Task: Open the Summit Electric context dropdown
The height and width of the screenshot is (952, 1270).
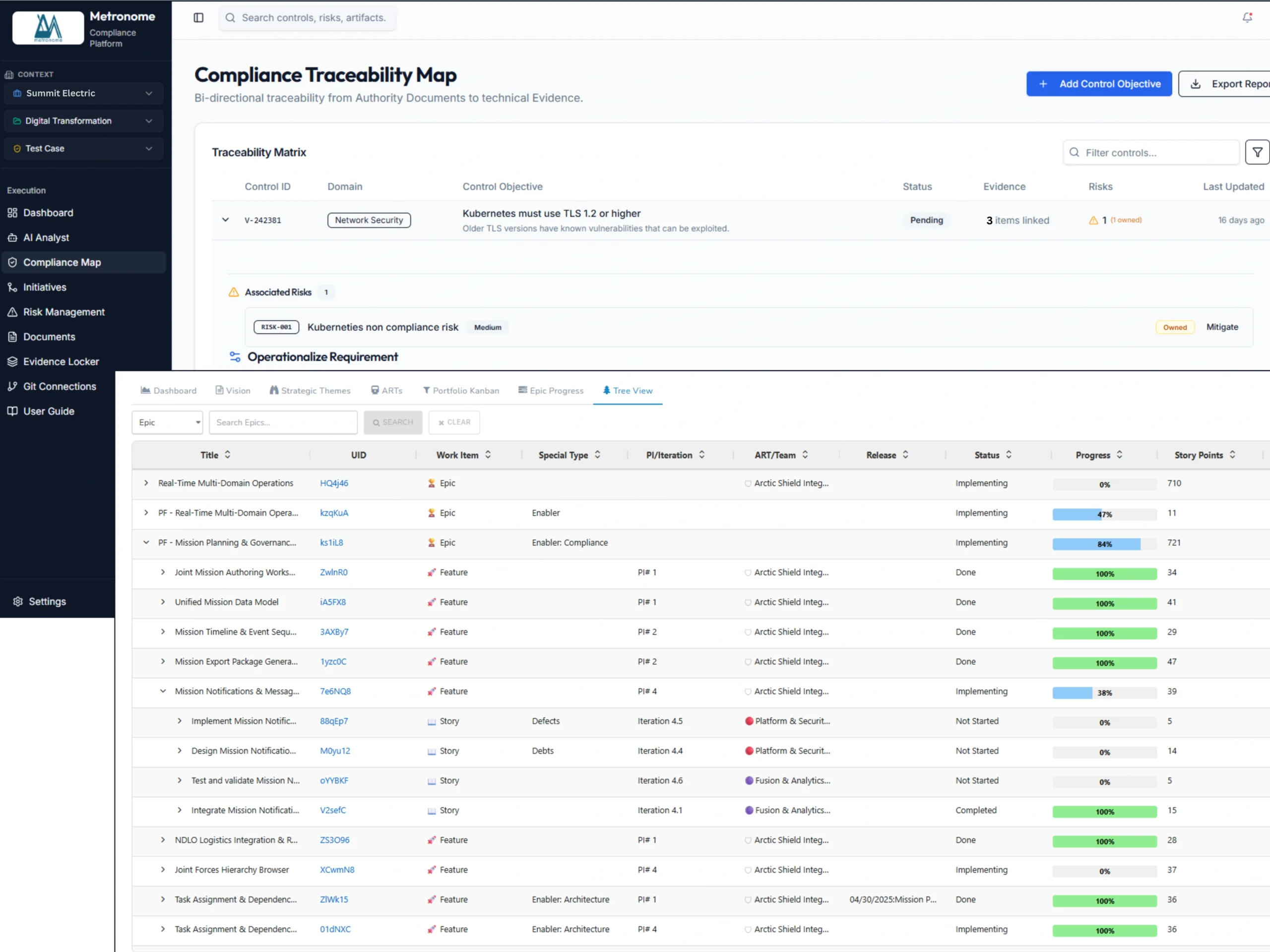Action: click(x=84, y=94)
